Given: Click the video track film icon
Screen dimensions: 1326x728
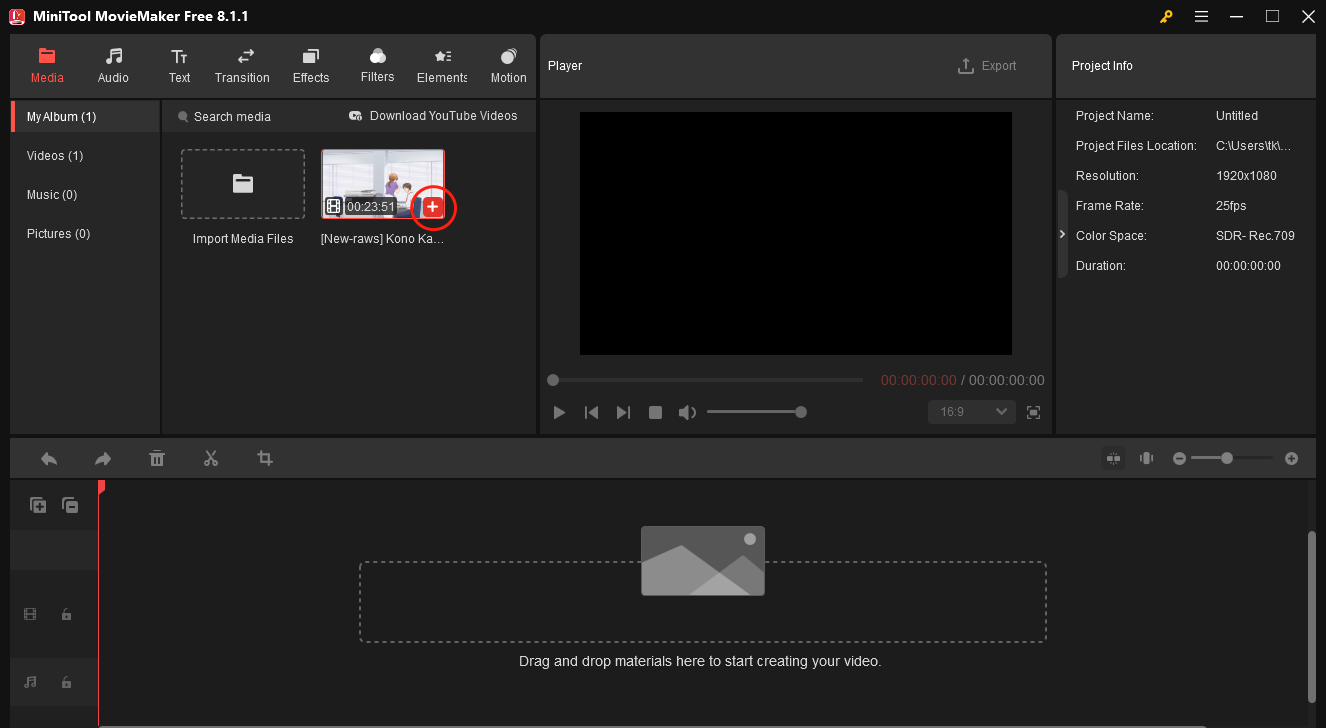Looking at the screenshot, I should tap(30, 614).
